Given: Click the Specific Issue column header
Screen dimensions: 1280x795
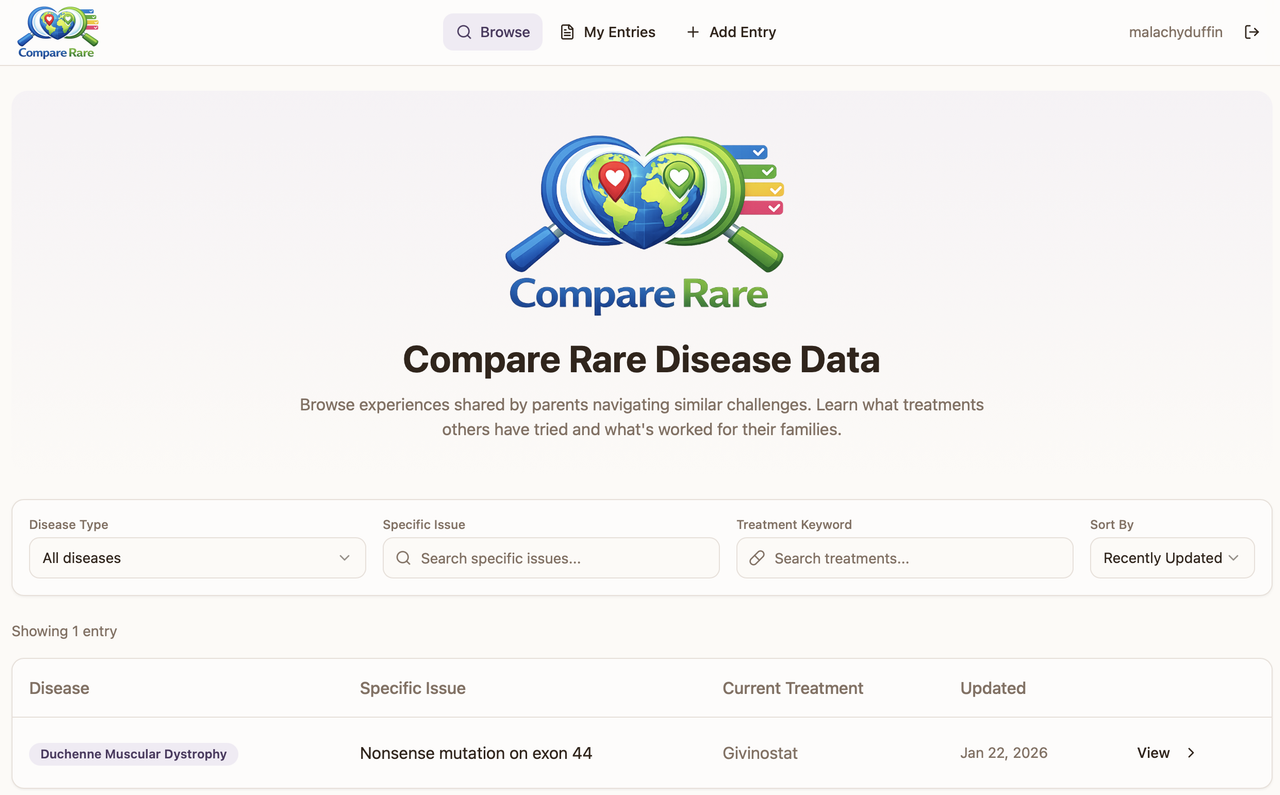Looking at the screenshot, I should 413,688.
